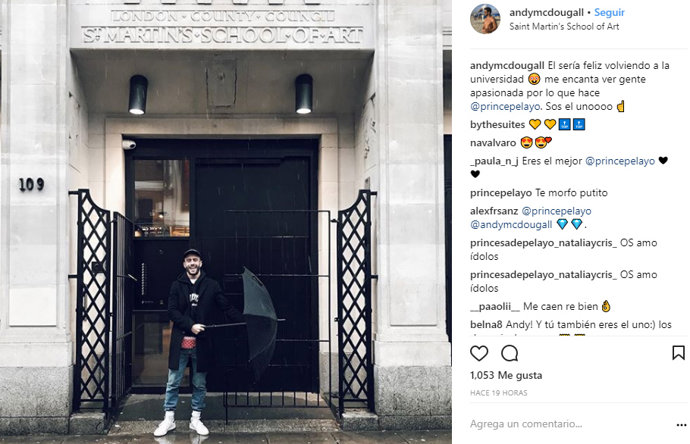Open the HACE 19 HORAS timestamp
Image resolution: width=690 pixels, height=444 pixels.
pyautogui.click(x=499, y=393)
